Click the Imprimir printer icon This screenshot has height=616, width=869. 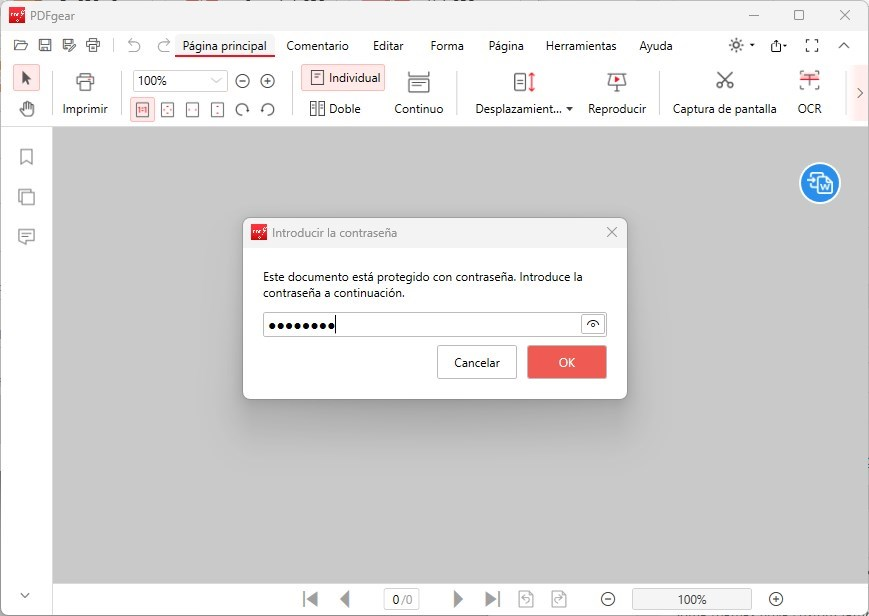[x=85, y=82]
